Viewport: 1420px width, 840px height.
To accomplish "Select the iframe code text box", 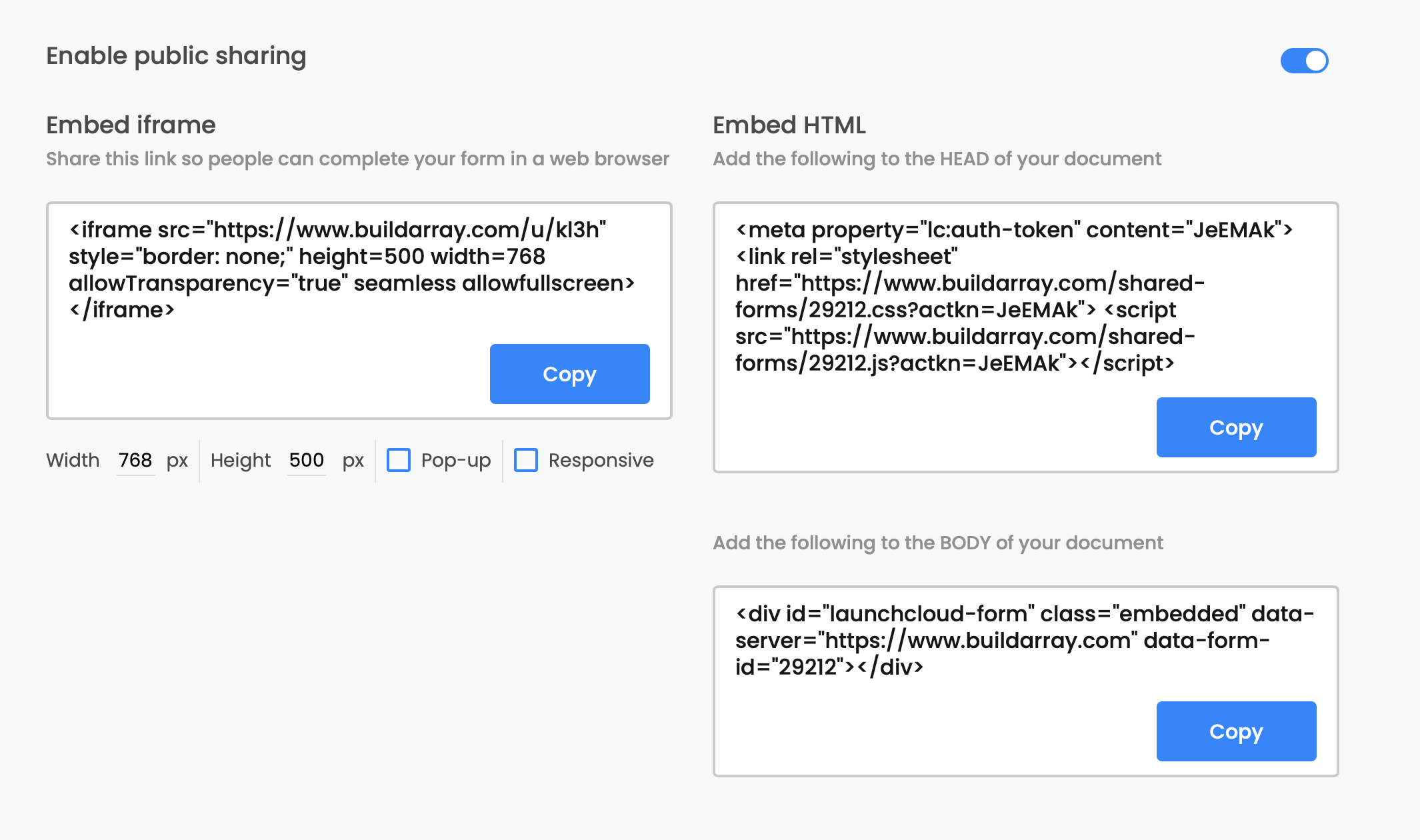I will tap(359, 311).
